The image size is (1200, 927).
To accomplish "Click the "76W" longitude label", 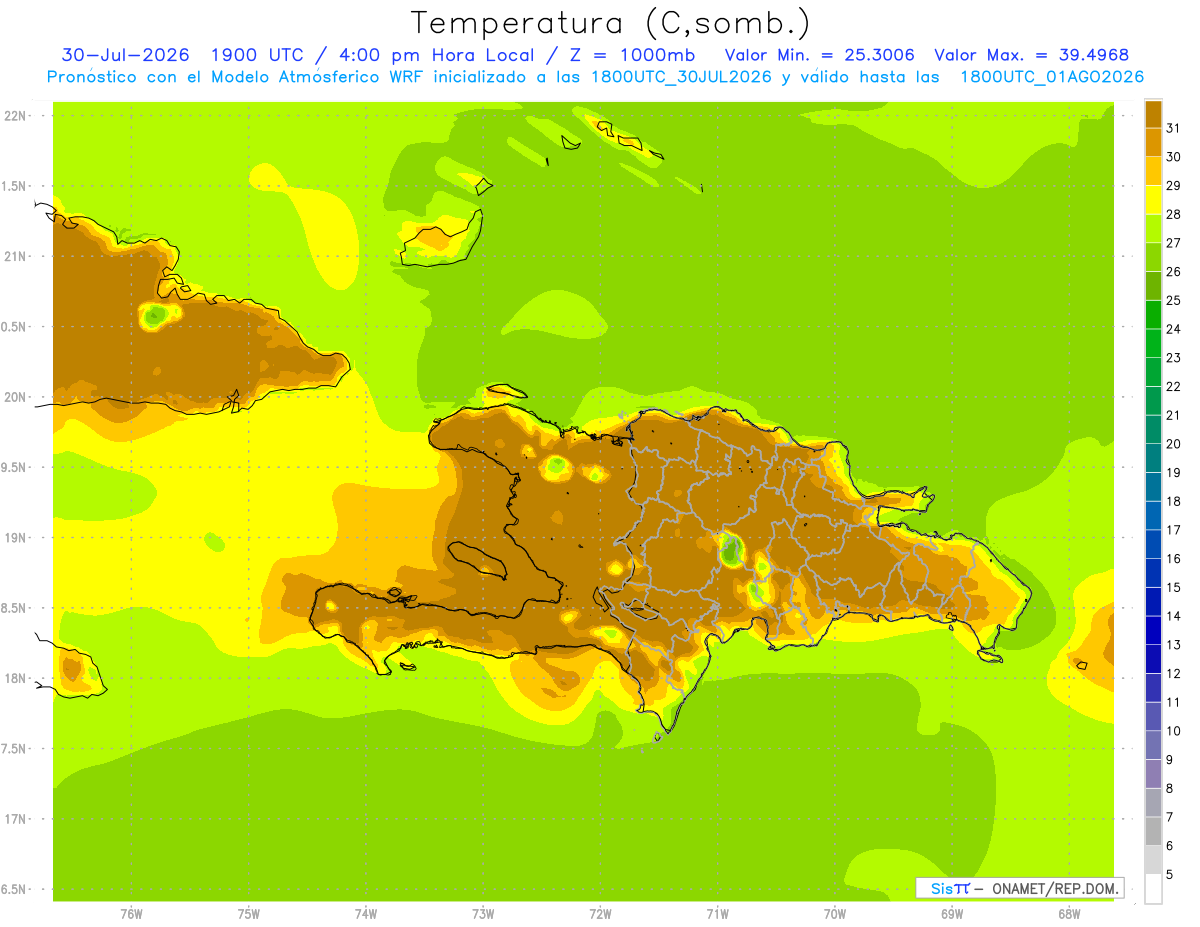I will coord(131,913).
